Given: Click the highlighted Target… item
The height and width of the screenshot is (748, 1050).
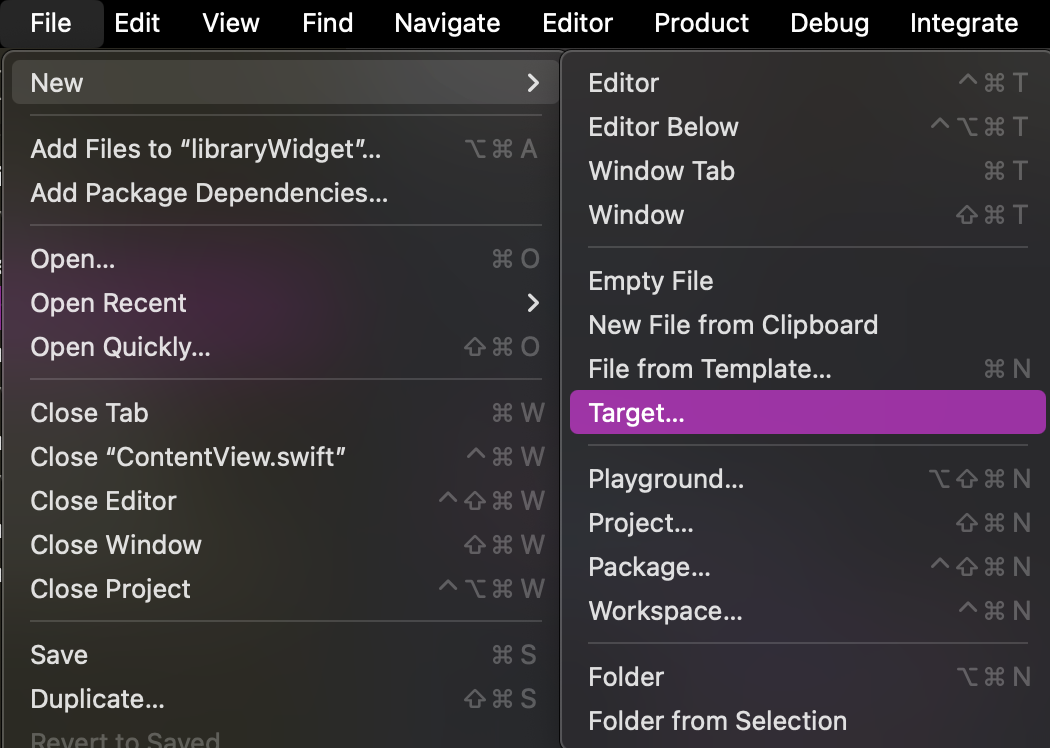Looking at the screenshot, I should 808,412.
